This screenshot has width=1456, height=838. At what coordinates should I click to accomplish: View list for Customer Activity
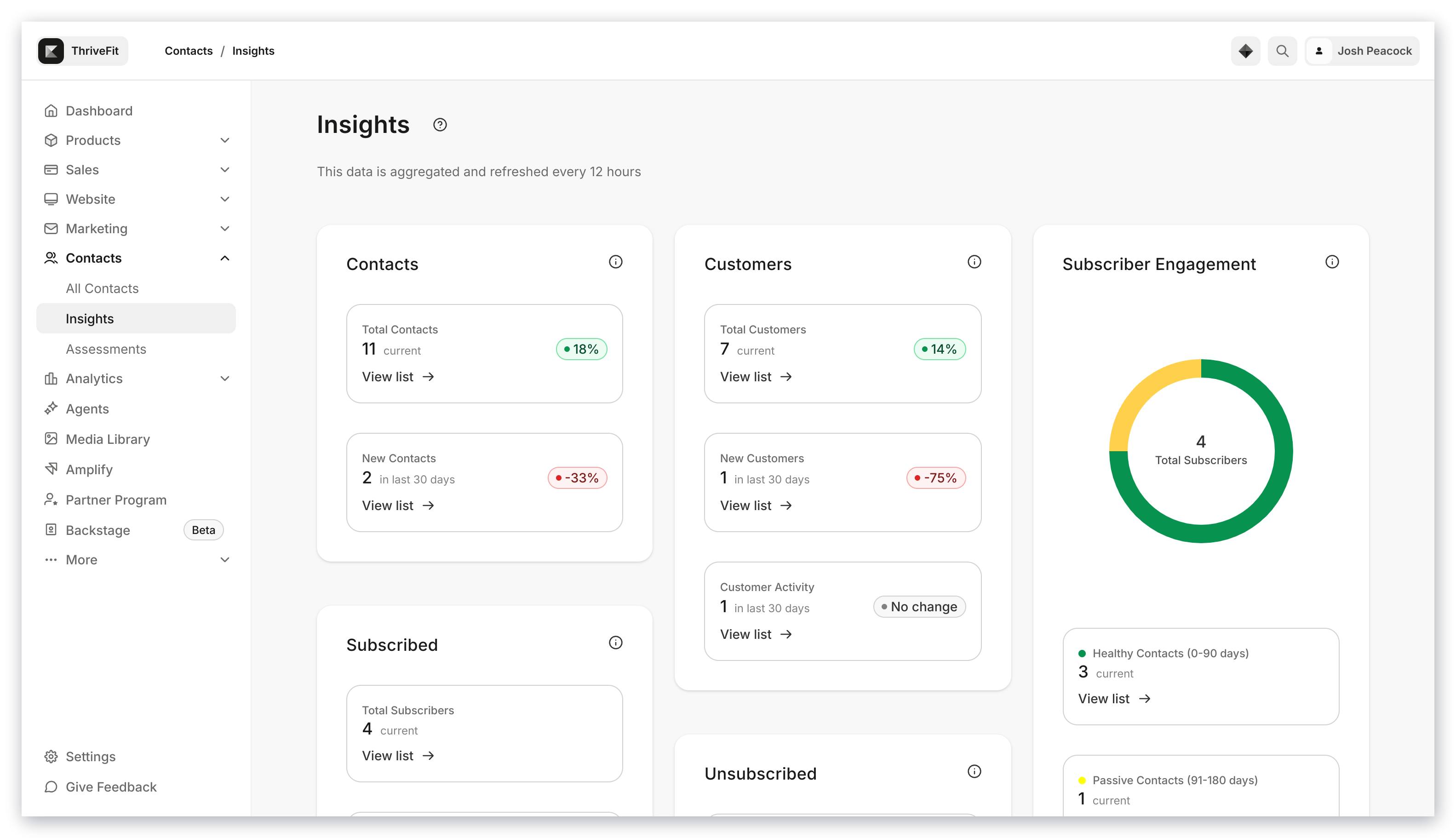[756, 634]
